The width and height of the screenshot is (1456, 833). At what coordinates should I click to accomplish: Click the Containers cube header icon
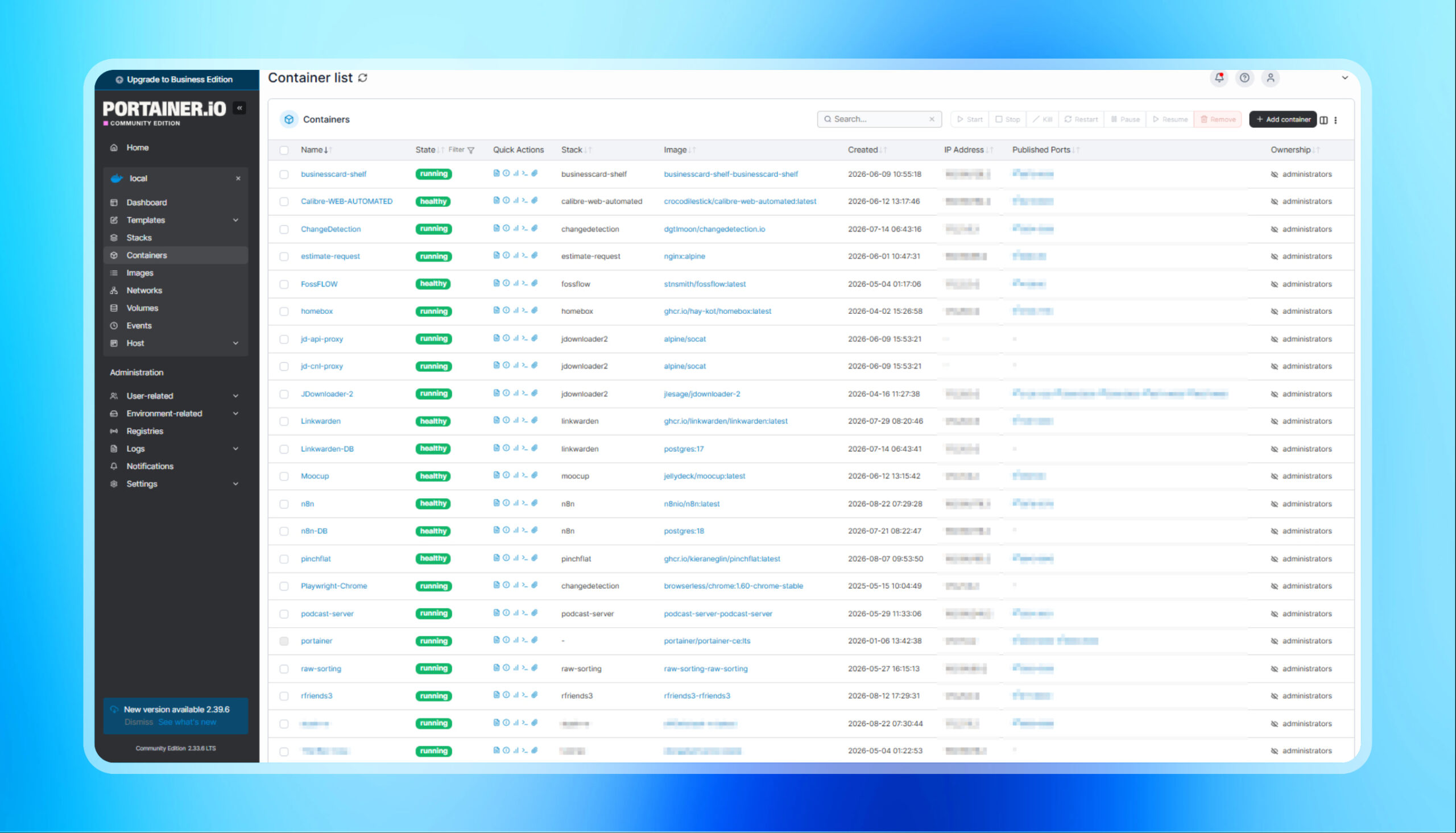[x=289, y=119]
